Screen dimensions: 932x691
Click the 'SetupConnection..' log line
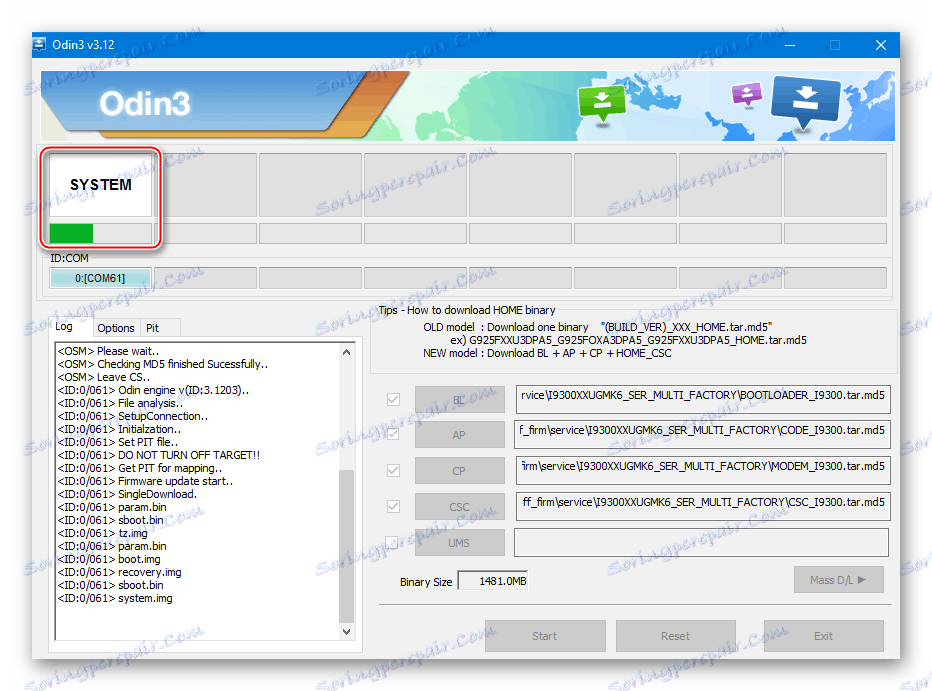pos(133,417)
